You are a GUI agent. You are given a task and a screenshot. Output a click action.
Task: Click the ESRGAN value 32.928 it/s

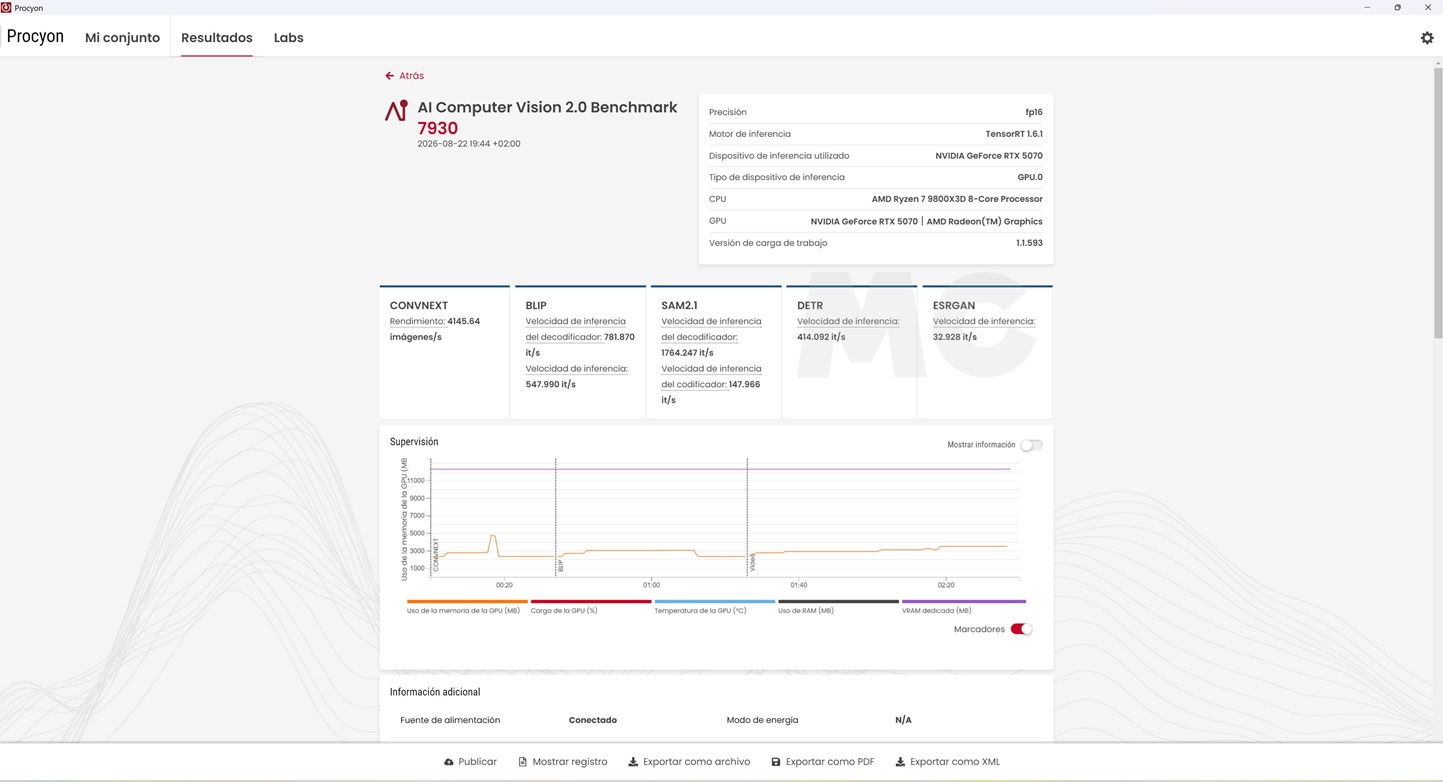(x=955, y=337)
